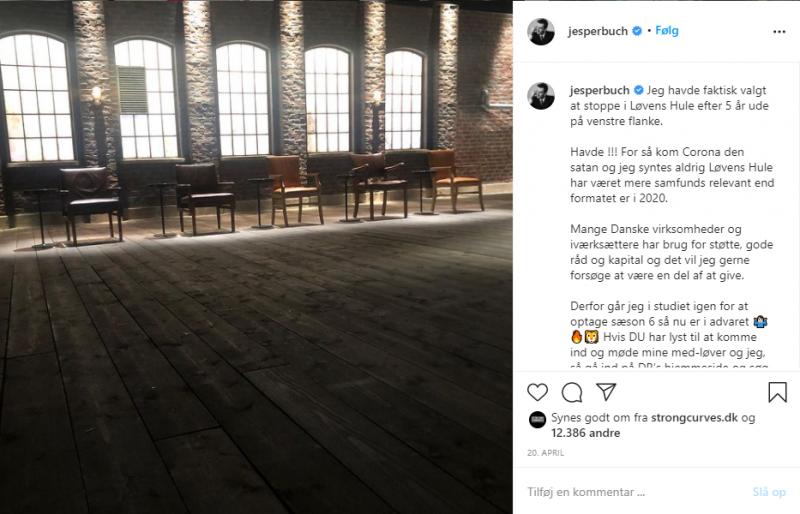This screenshot has width=800, height=514.
Task: Click strongcurves.dk small avatar by likes
Action: point(537,420)
